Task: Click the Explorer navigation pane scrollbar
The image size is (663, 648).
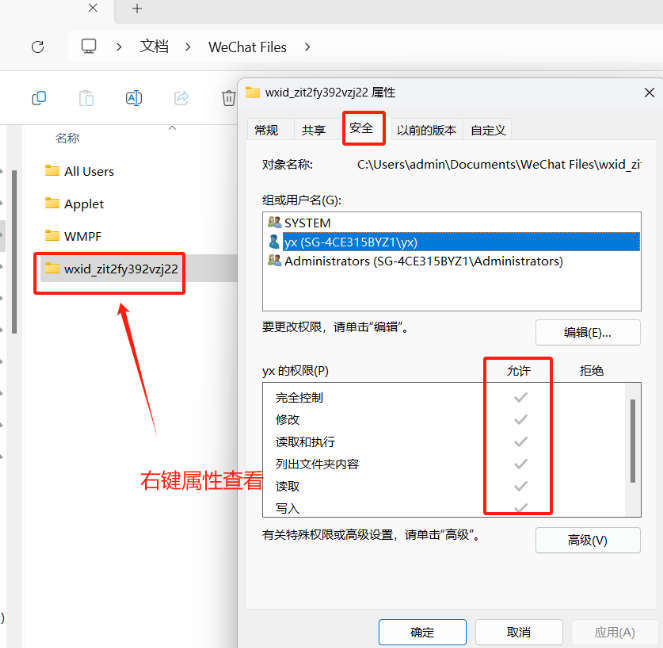Action: pos(15,252)
